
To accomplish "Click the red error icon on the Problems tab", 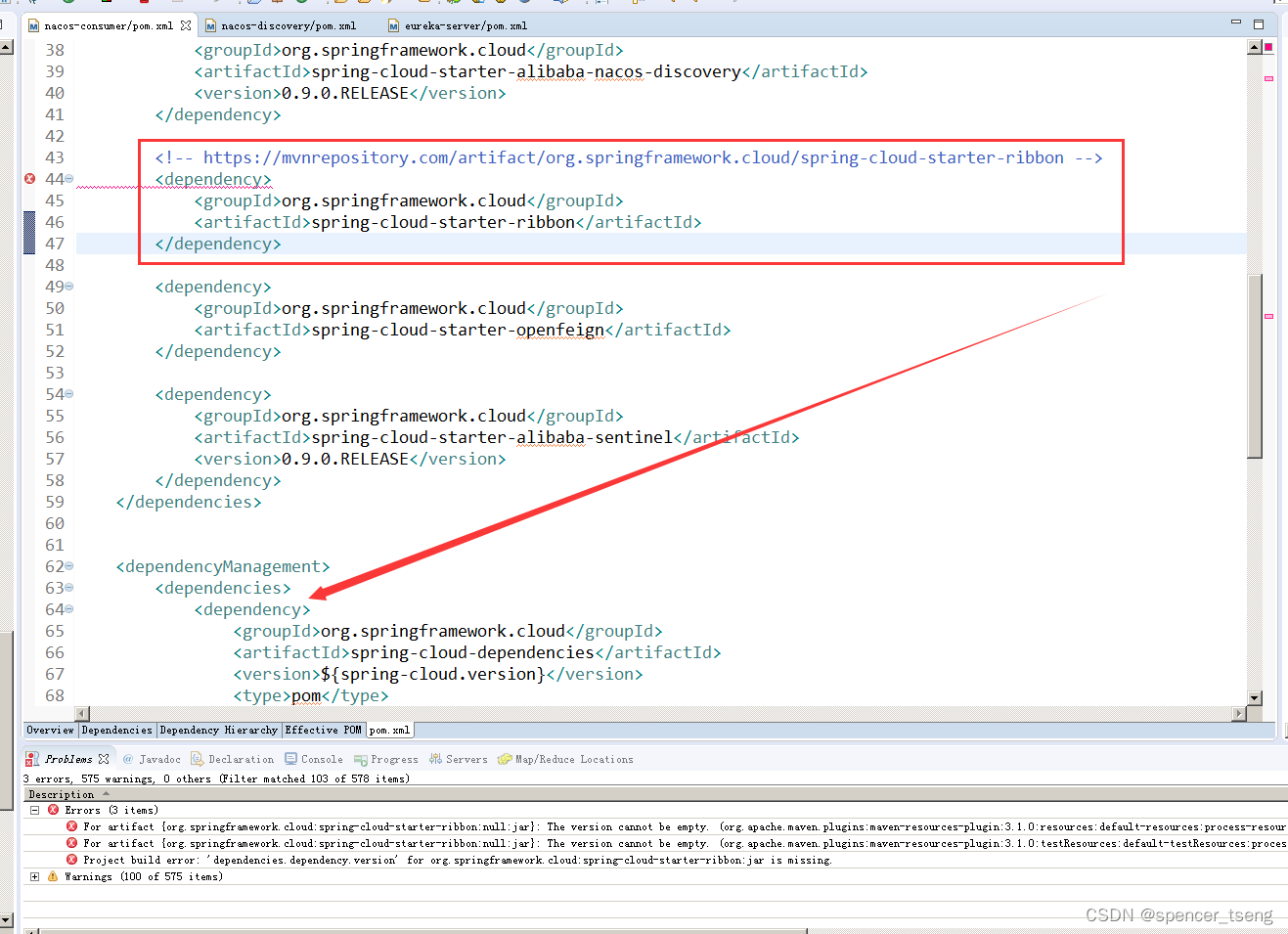I will coord(27,758).
